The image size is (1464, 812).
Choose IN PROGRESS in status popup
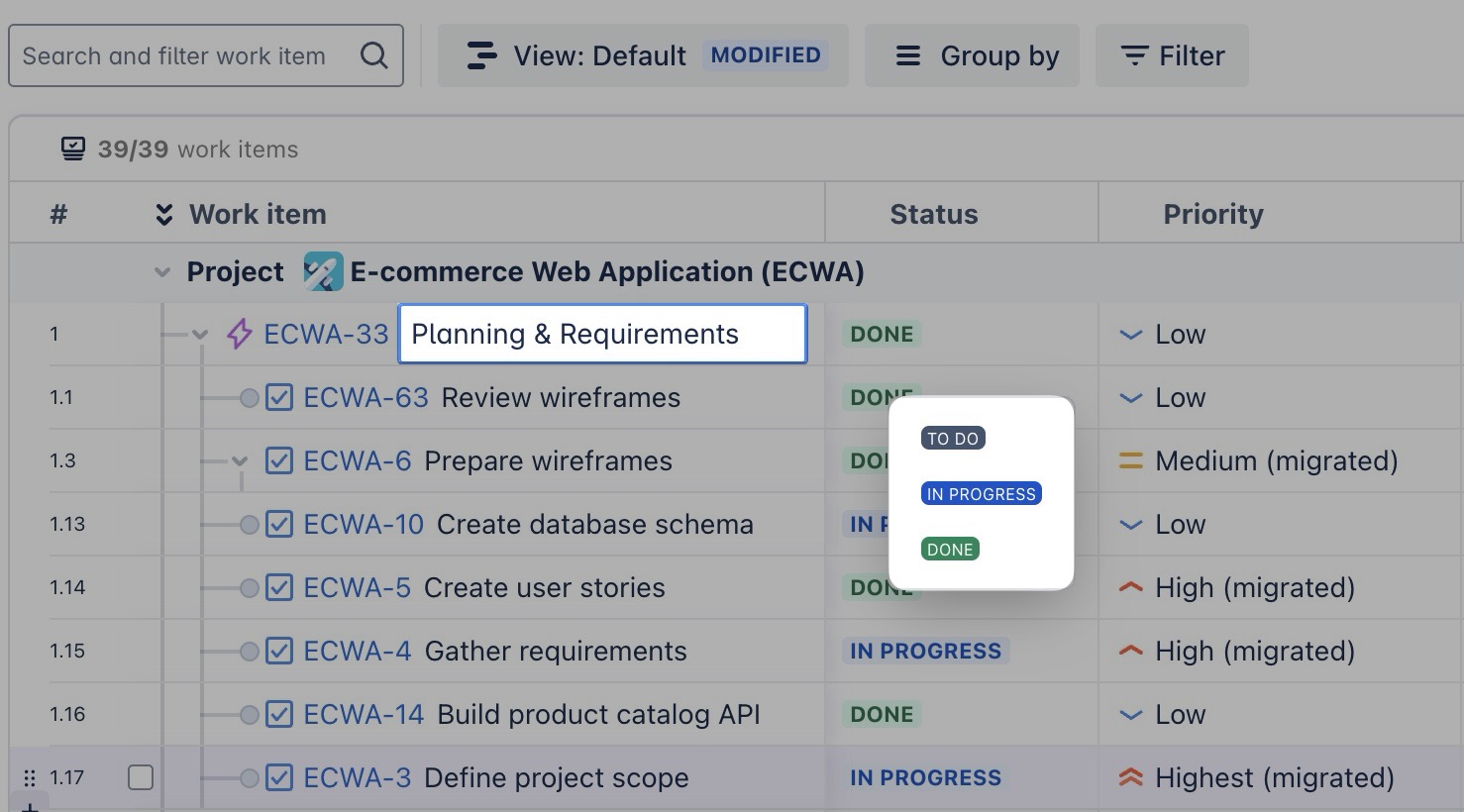point(981,493)
